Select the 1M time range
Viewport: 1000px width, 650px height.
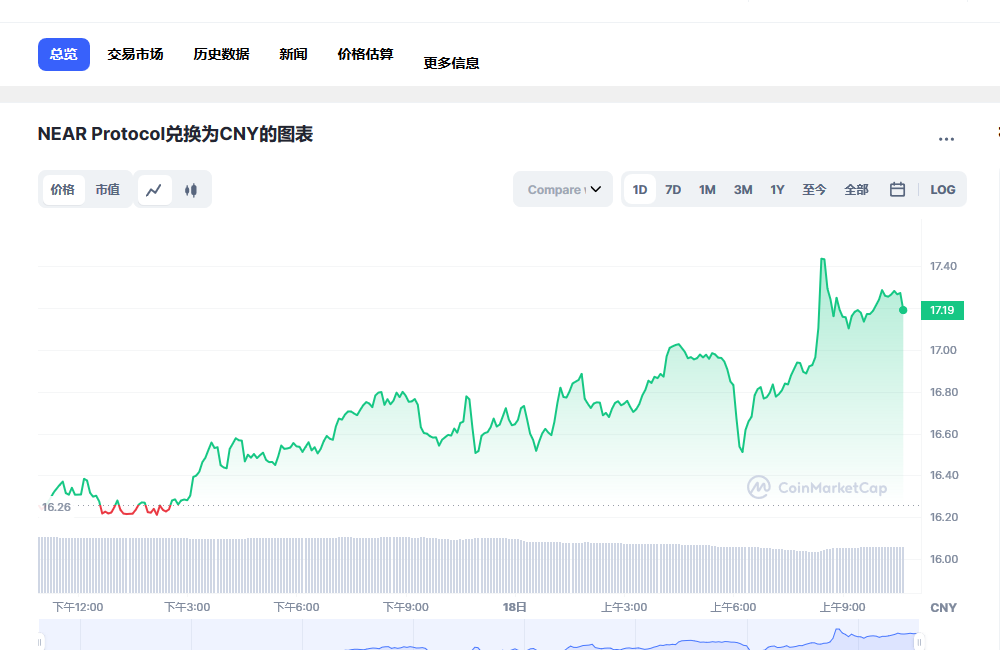click(x=707, y=189)
